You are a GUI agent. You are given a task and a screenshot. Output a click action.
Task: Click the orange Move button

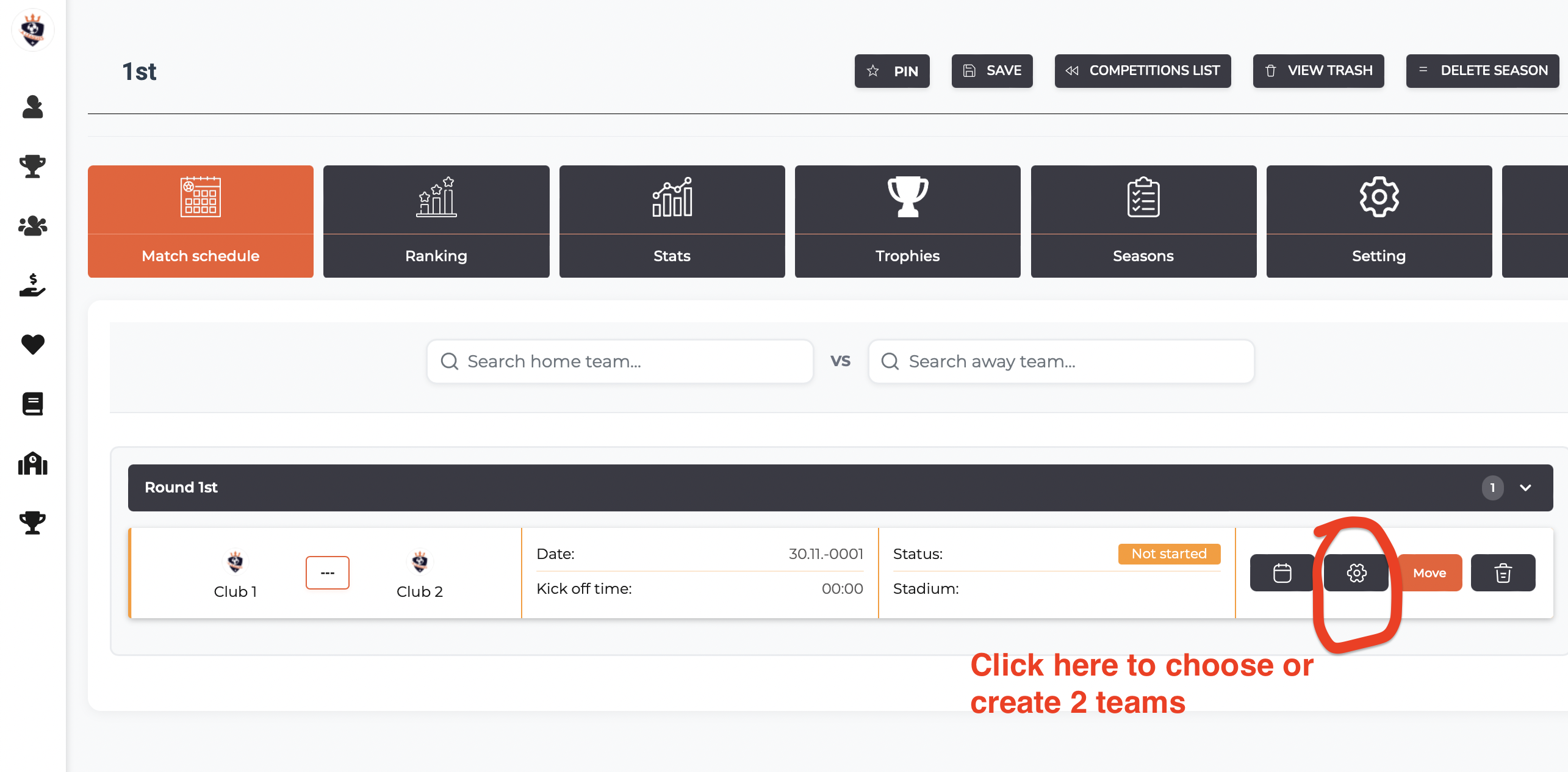pos(1429,572)
